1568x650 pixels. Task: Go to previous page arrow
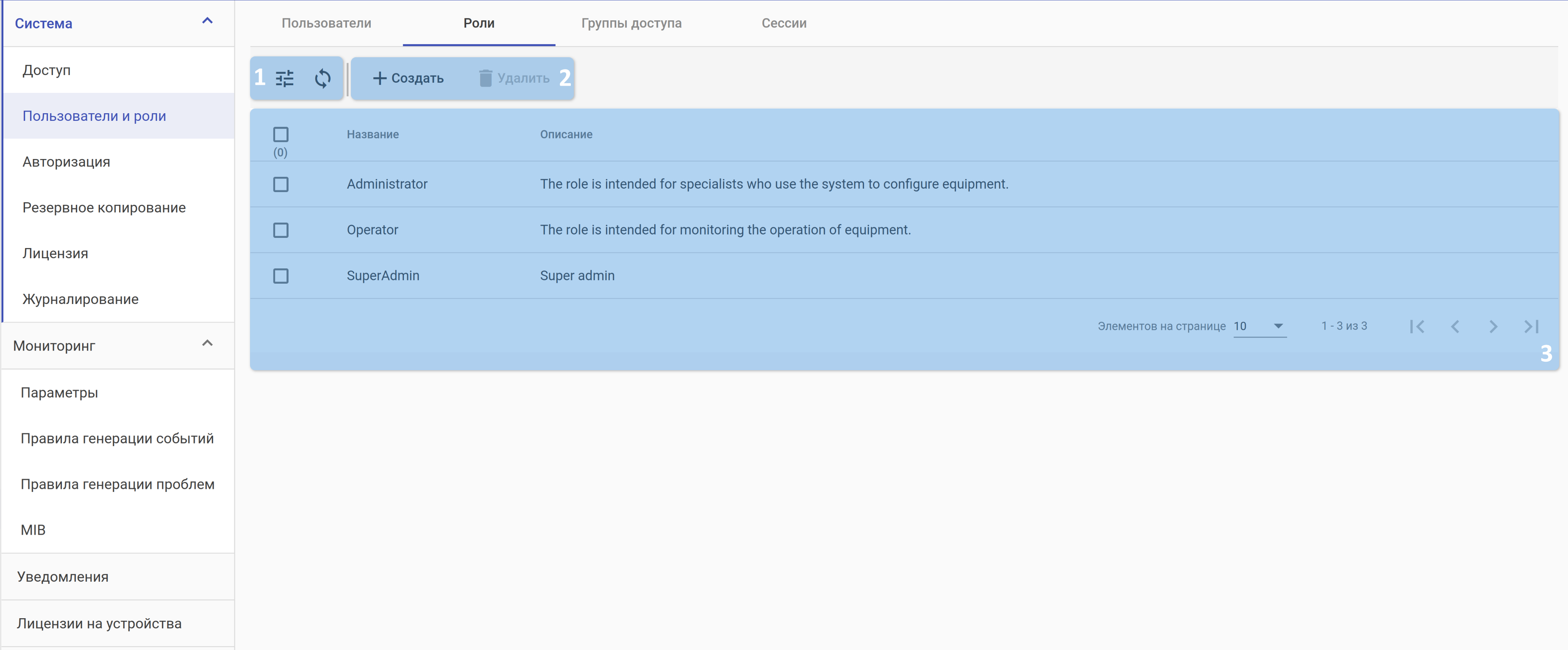(x=1455, y=326)
